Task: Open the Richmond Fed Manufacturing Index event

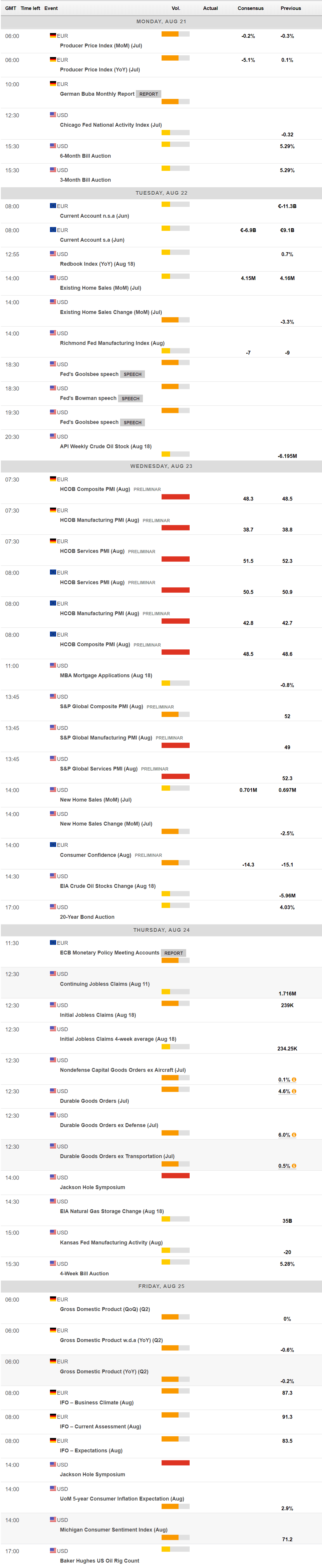Action: click(x=112, y=343)
